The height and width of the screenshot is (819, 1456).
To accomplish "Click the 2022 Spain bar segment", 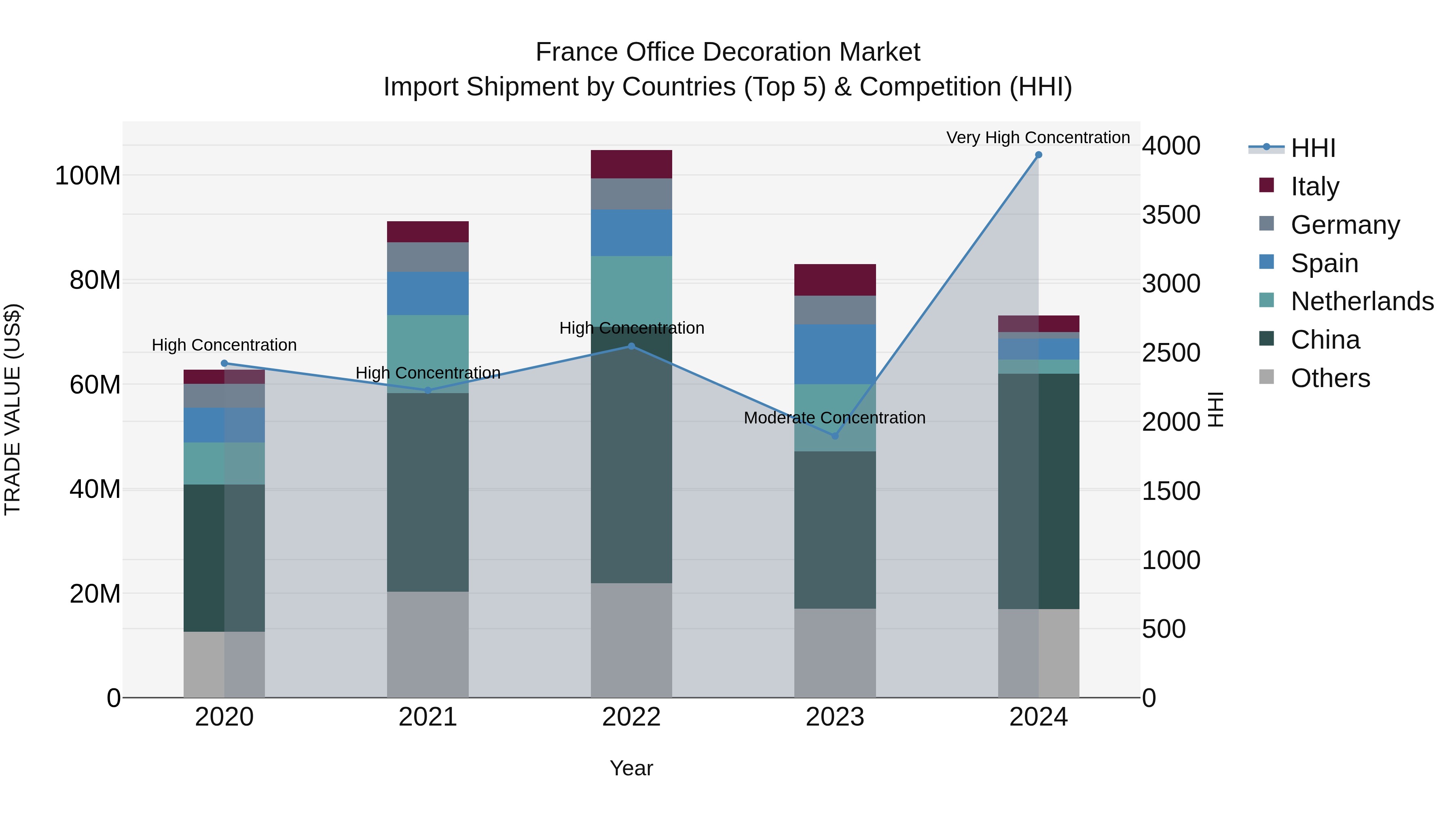I will point(631,233).
